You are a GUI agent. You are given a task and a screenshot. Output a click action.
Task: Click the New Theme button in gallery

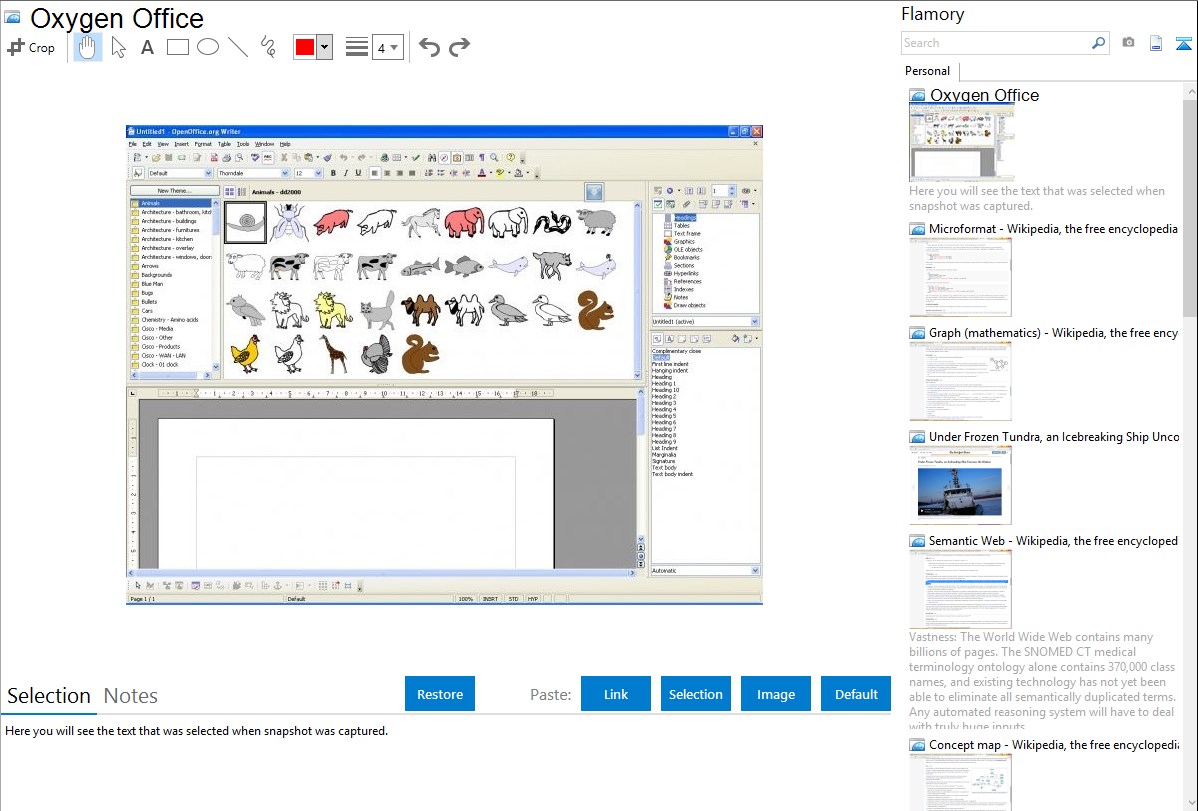tap(174, 191)
